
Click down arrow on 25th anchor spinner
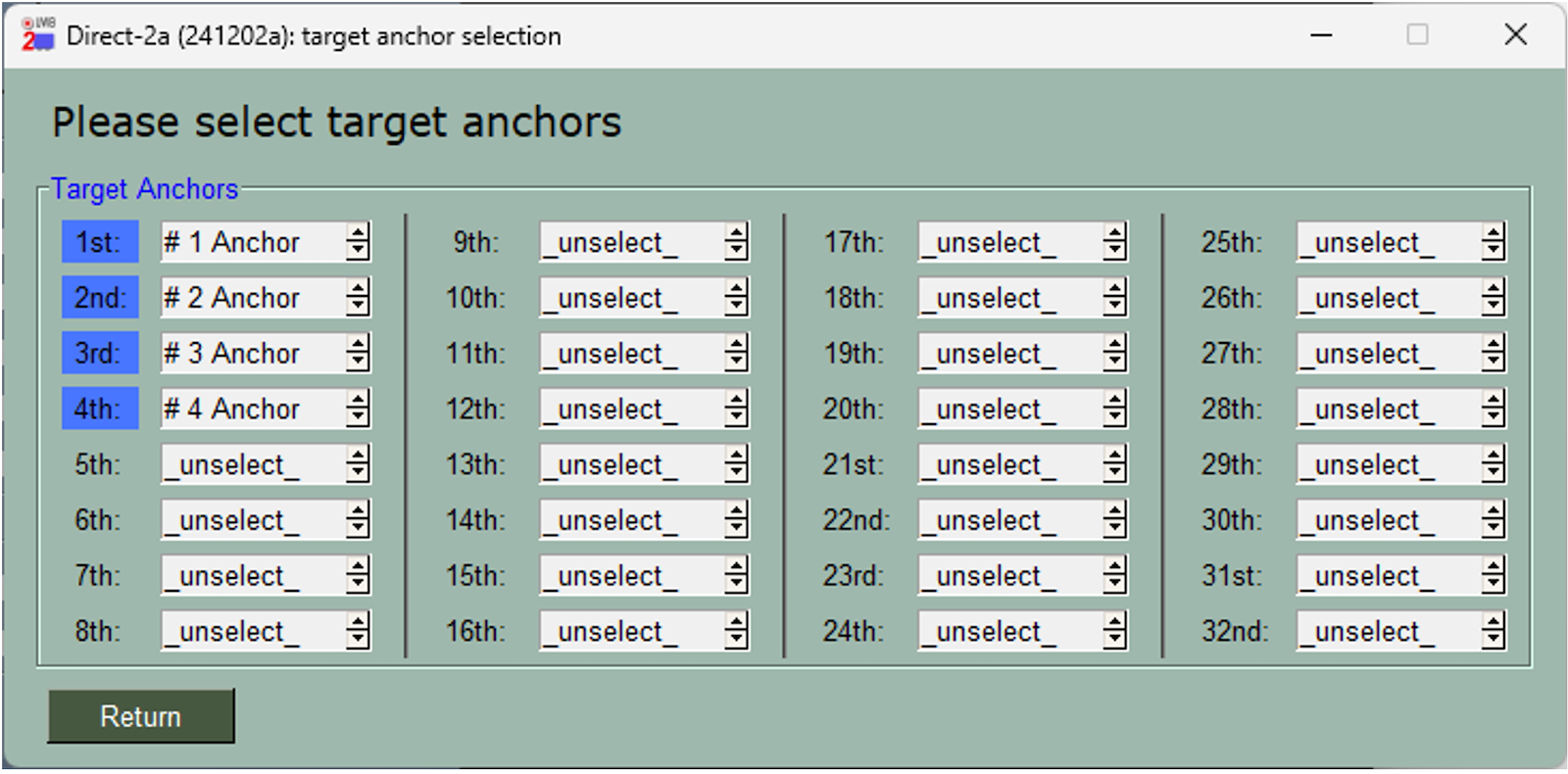[x=1494, y=251]
